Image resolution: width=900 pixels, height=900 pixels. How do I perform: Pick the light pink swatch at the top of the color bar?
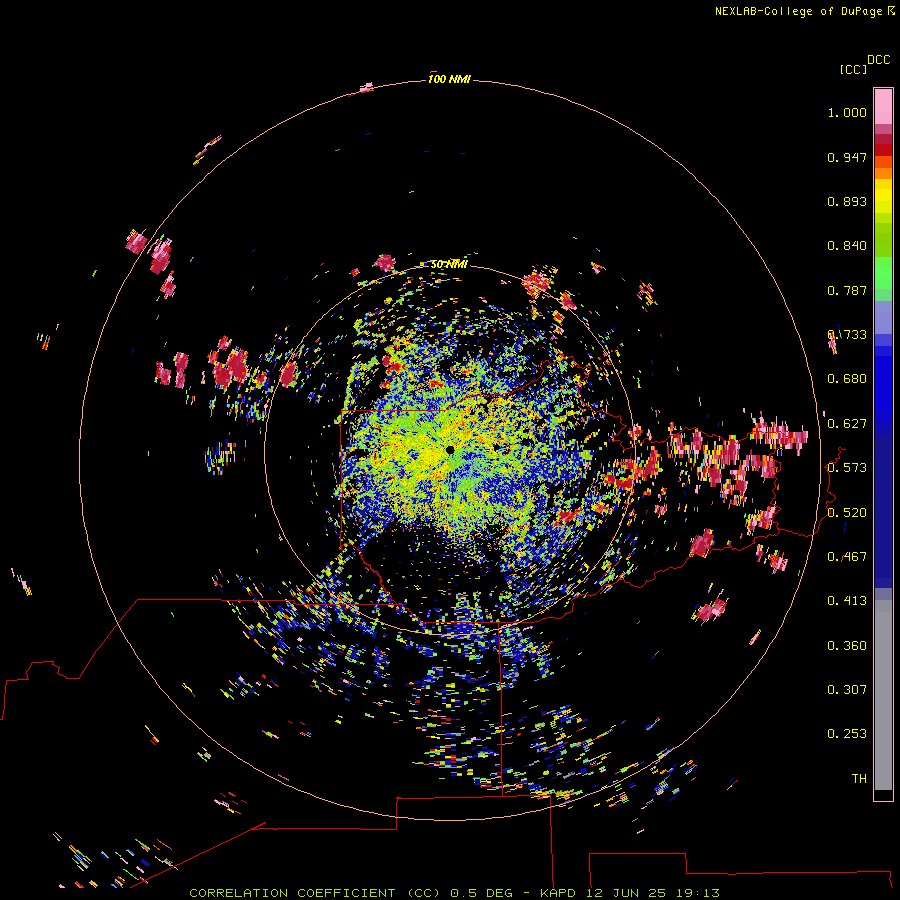883,106
